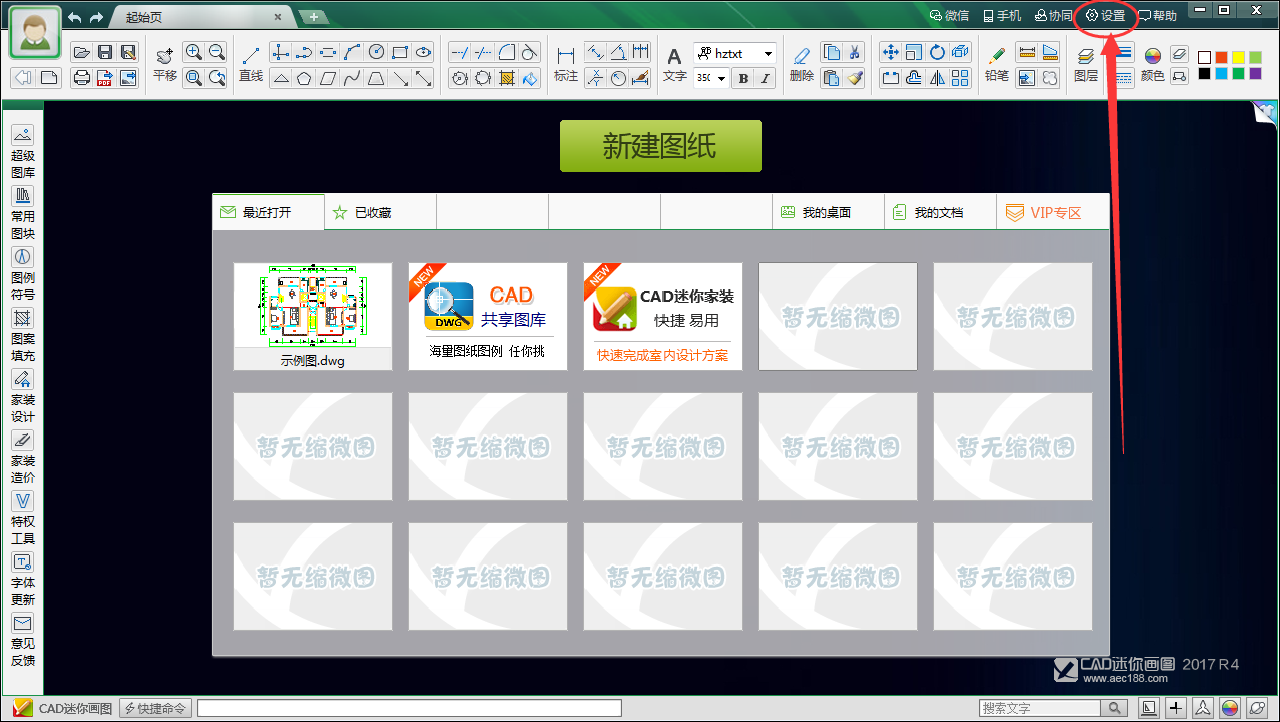
Task: Click the 新建图纸 new drawing button
Action: (660, 145)
